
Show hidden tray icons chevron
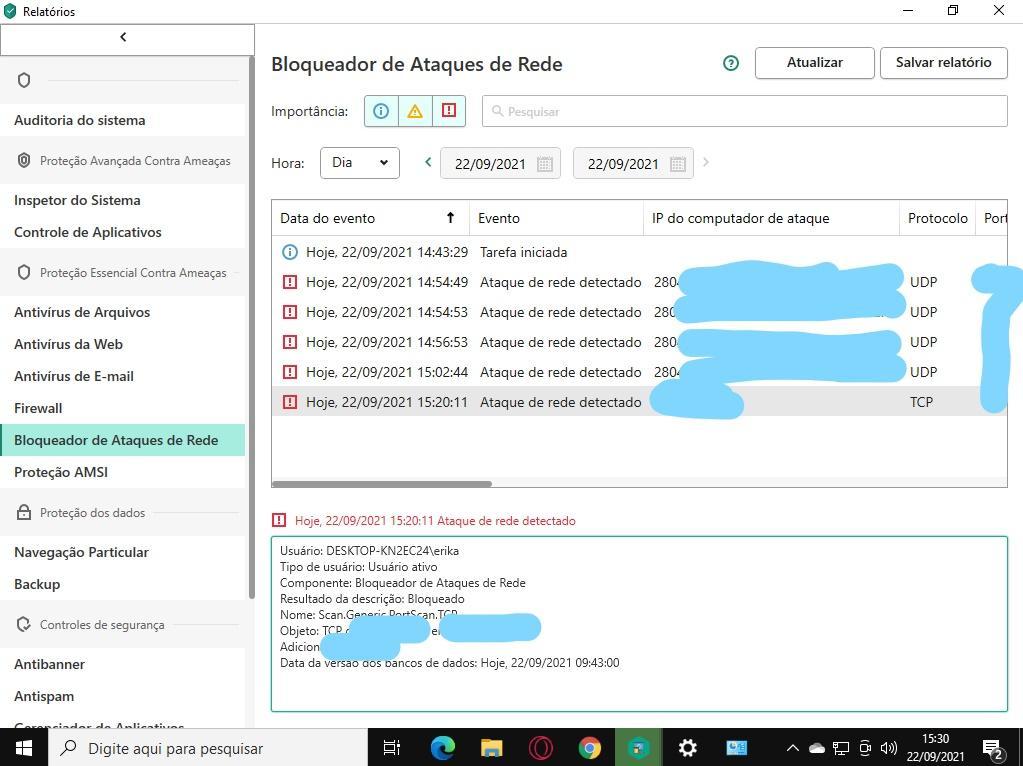792,748
